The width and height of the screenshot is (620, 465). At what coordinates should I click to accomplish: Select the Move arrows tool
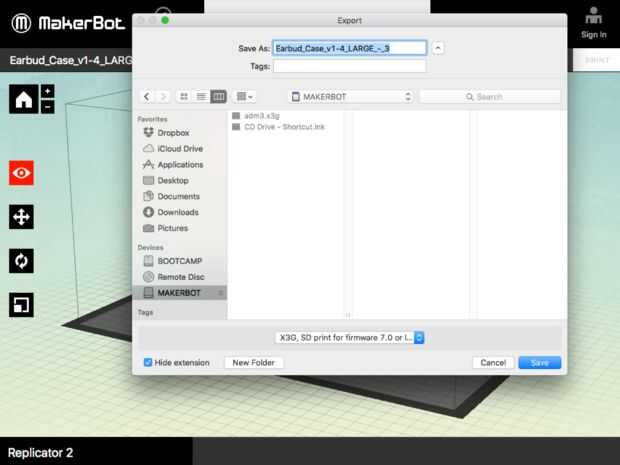click(x=21, y=217)
